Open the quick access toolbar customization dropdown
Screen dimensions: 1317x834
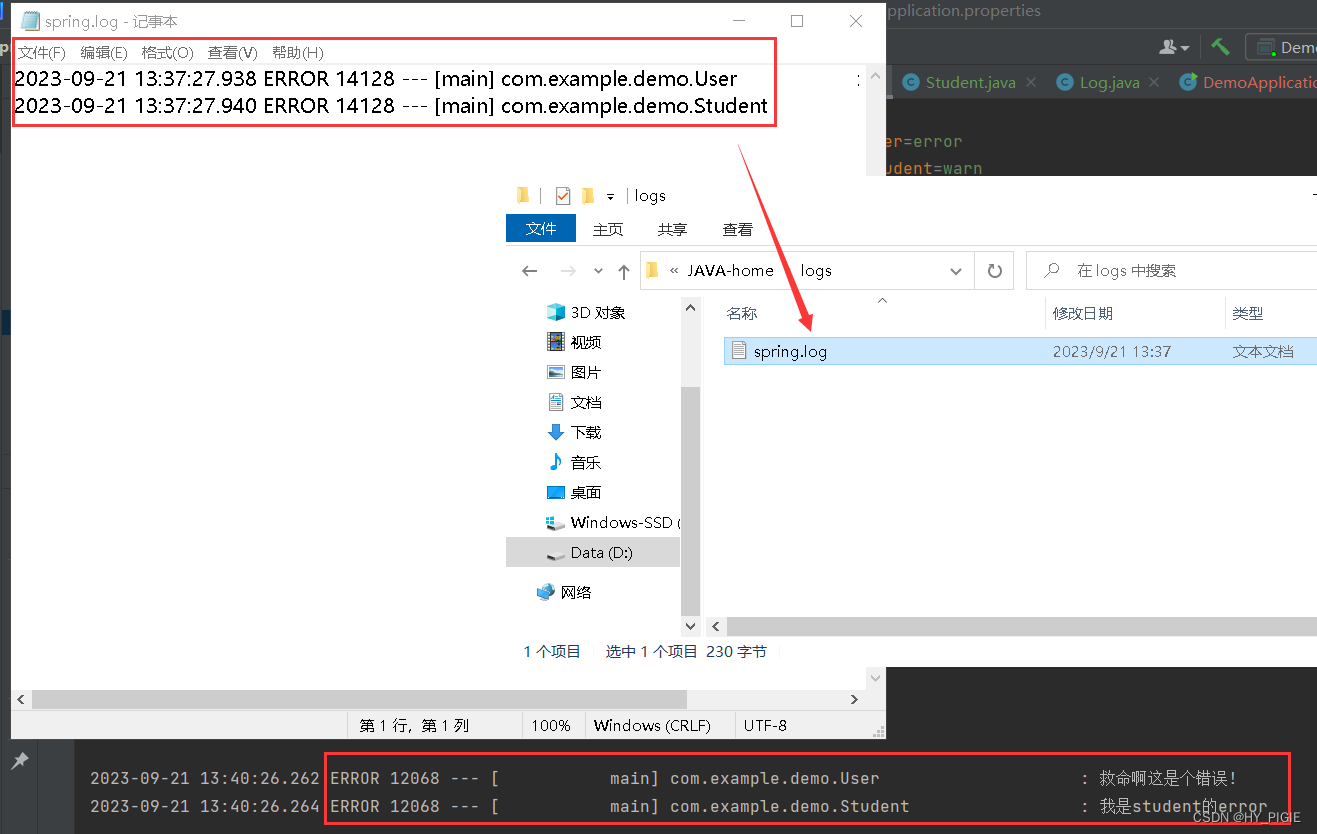[x=613, y=195]
